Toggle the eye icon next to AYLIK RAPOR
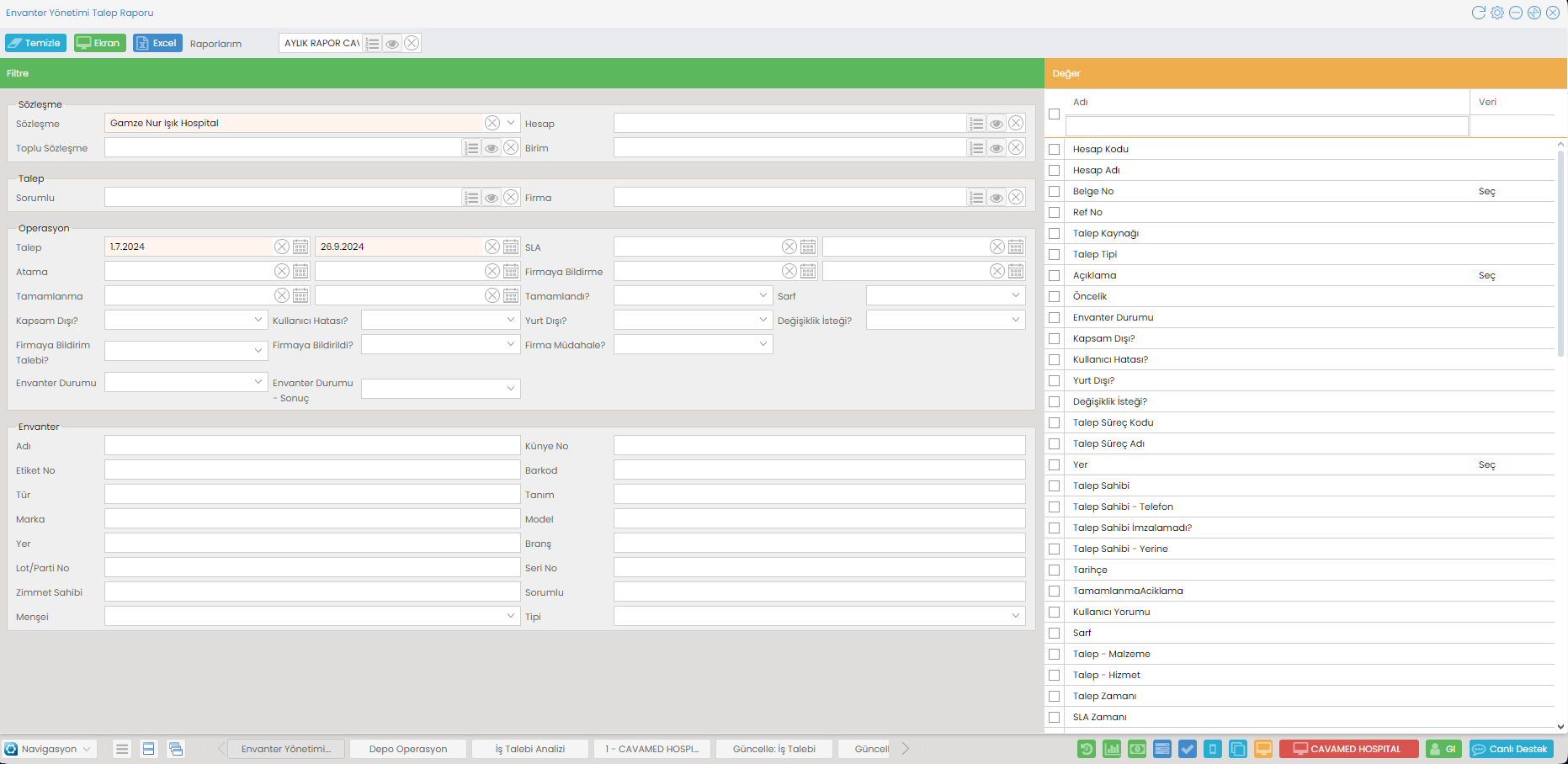Screen dimensions: 1568x764 pyautogui.click(x=392, y=43)
